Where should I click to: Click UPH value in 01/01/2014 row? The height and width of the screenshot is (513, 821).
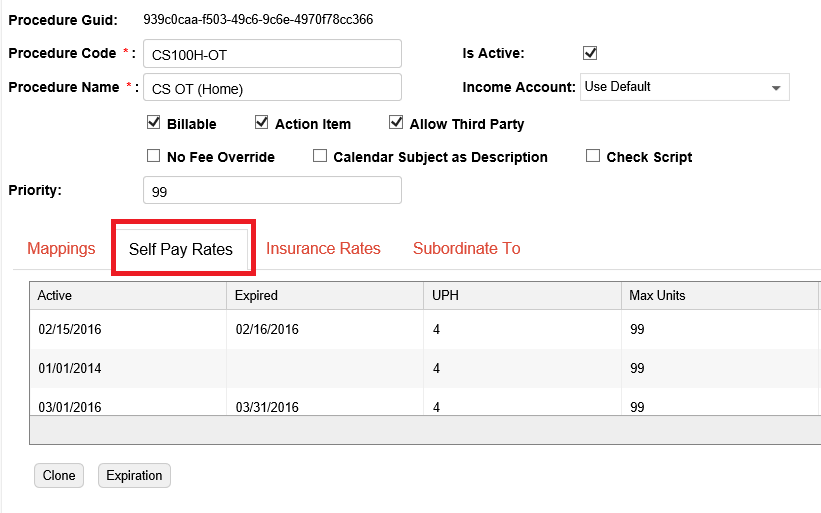point(436,369)
